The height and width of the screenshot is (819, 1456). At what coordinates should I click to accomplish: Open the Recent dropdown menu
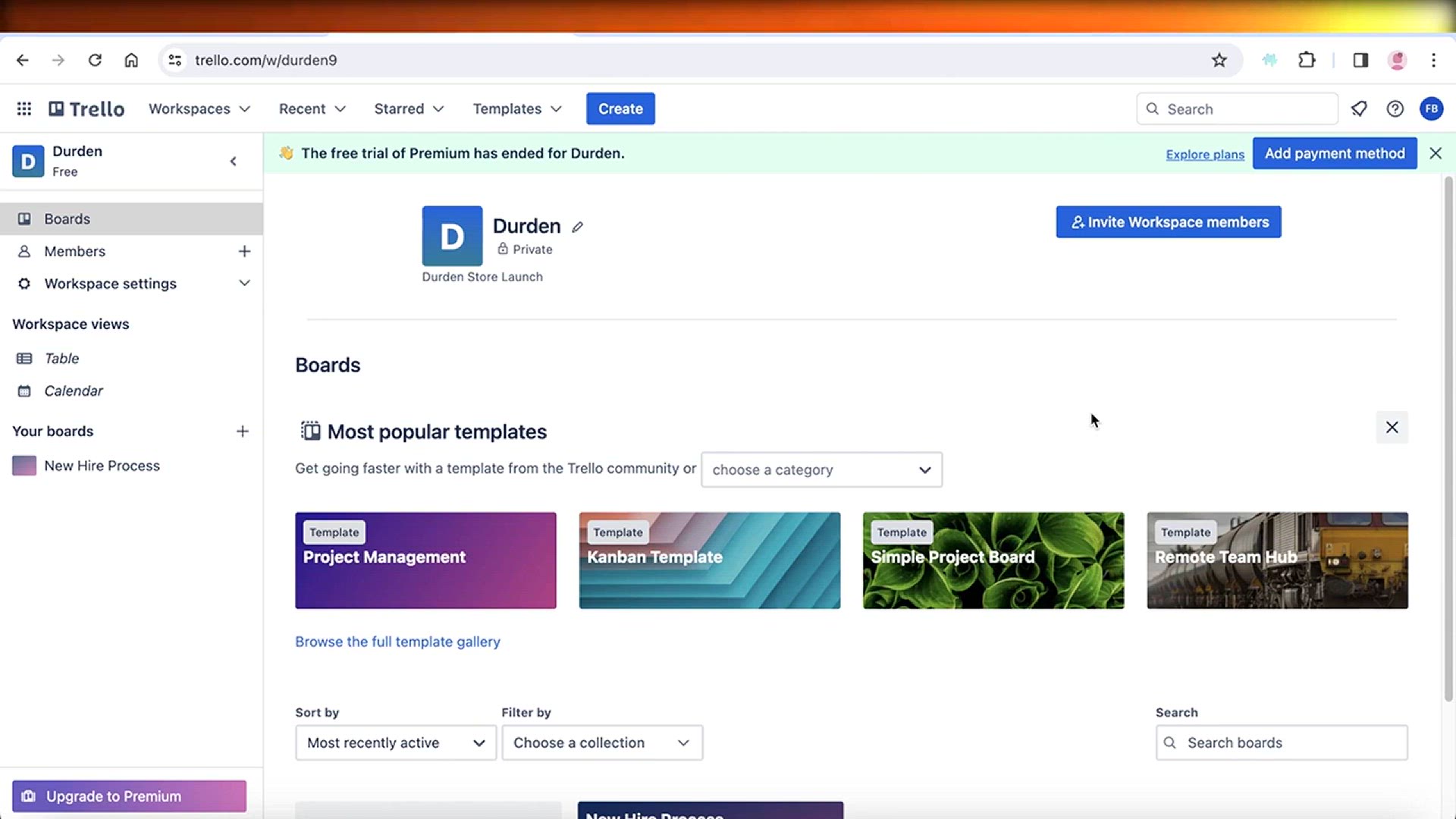click(312, 108)
